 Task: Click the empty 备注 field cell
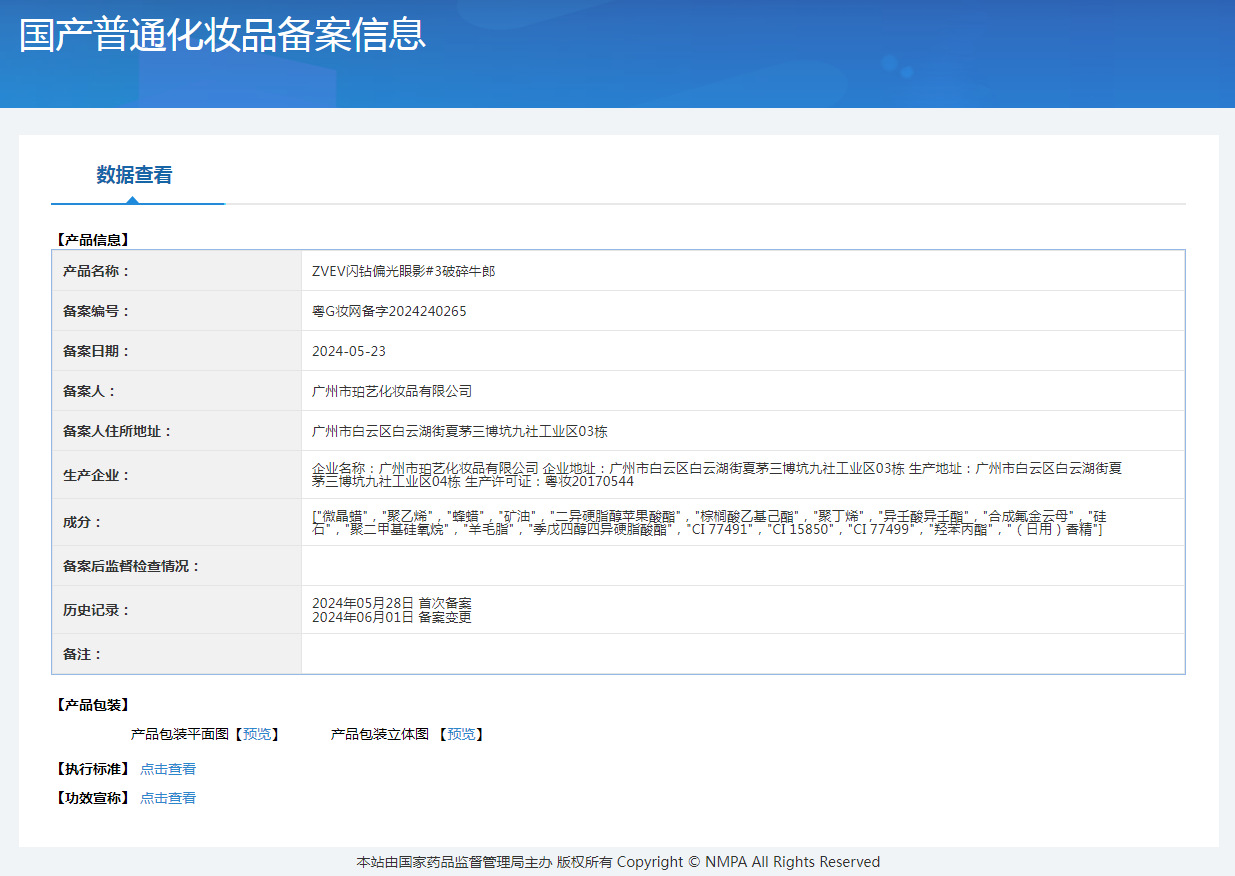(x=742, y=654)
